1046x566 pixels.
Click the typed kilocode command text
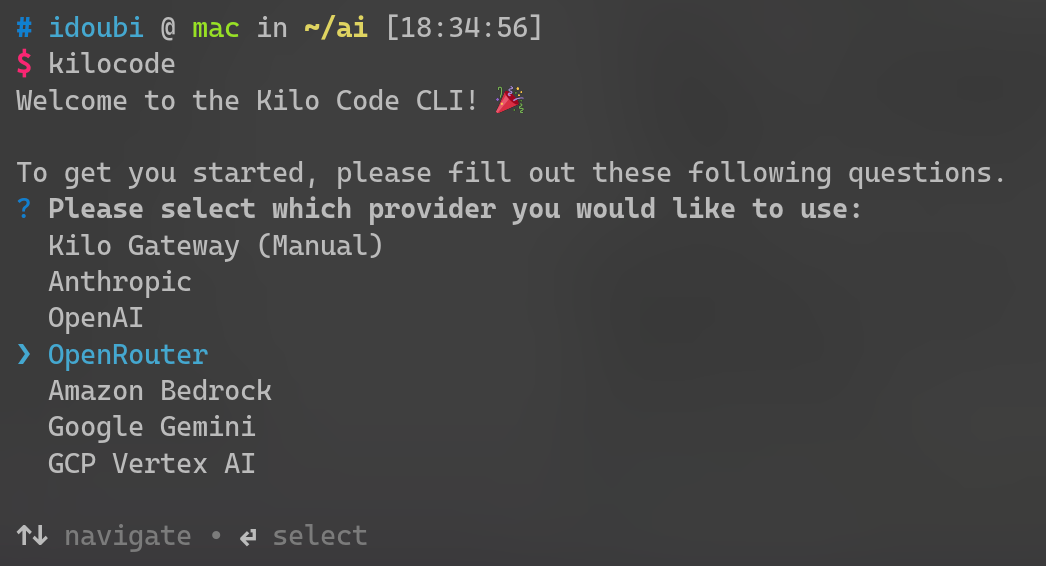pyautogui.click(x=111, y=64)
